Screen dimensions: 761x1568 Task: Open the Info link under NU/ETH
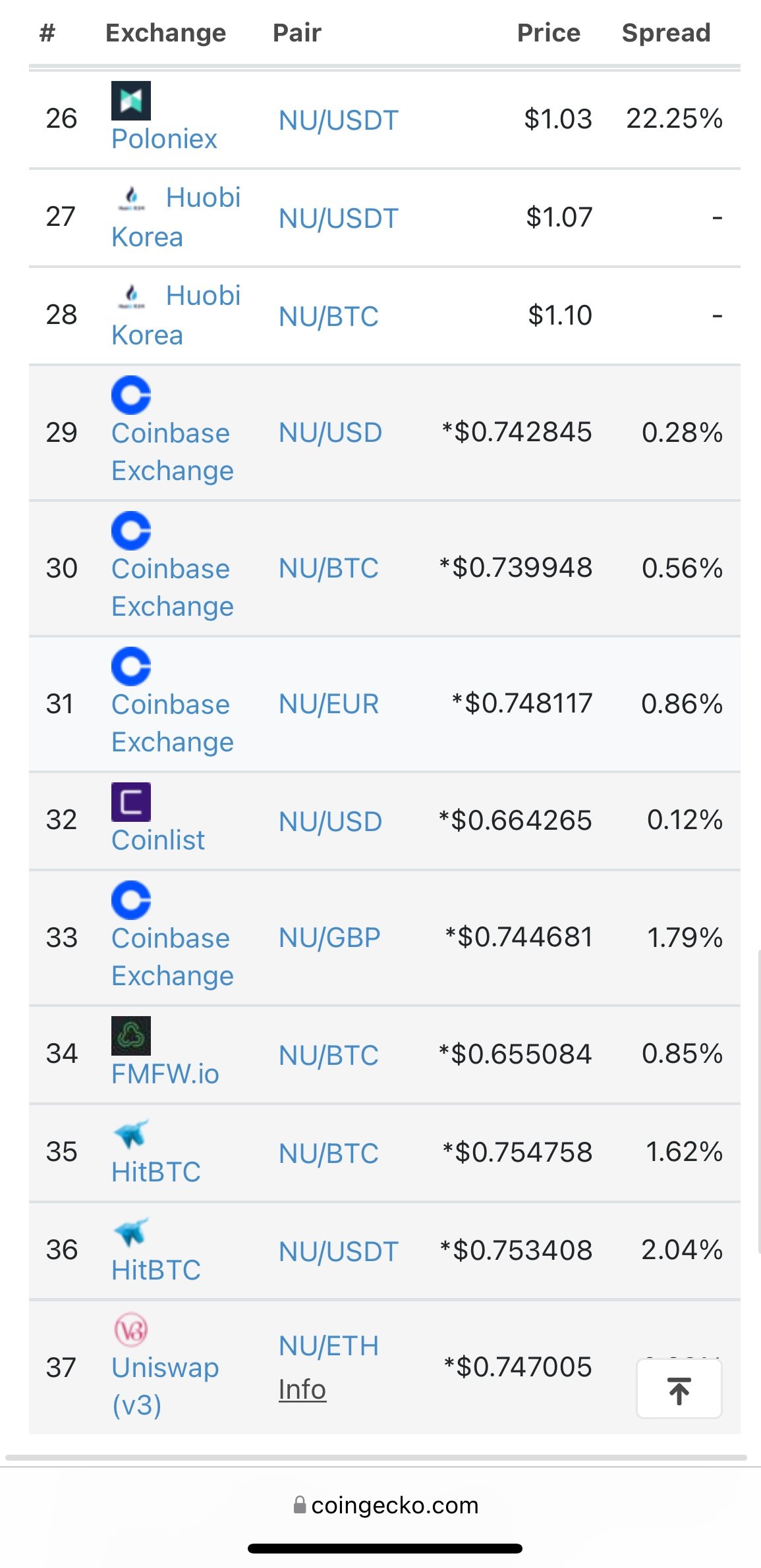(x=302, y=1390)
